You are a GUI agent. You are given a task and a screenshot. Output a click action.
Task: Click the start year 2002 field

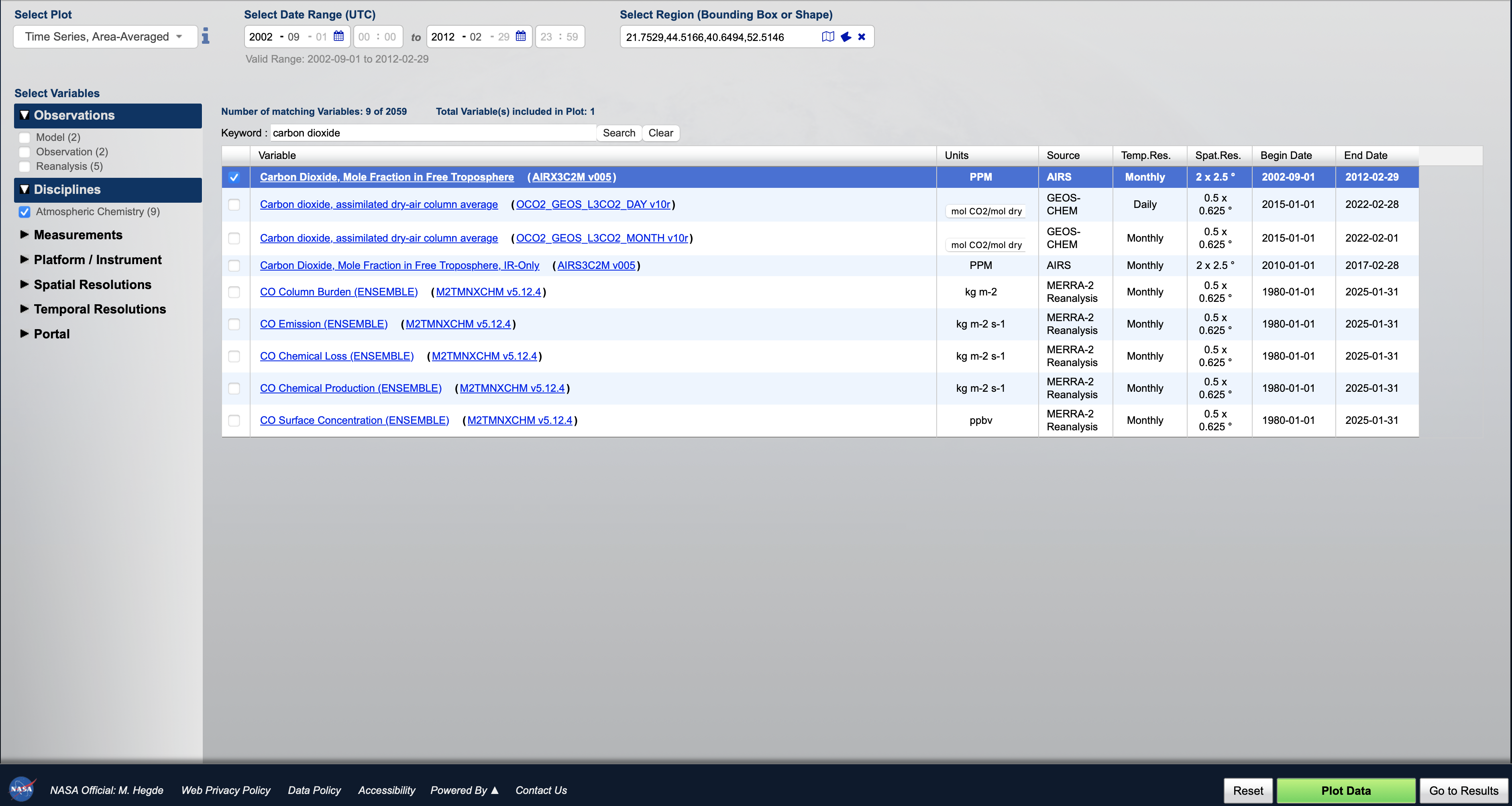click(x=261, y=37)
